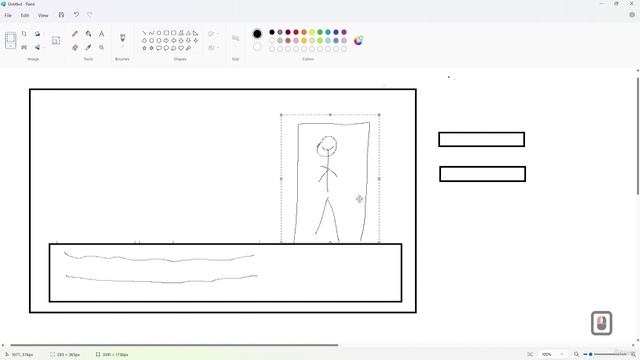The width and height of the screenshot is (640, 360).
Task: Open the Flip dropdown arrow
Action: coord(43,47)
